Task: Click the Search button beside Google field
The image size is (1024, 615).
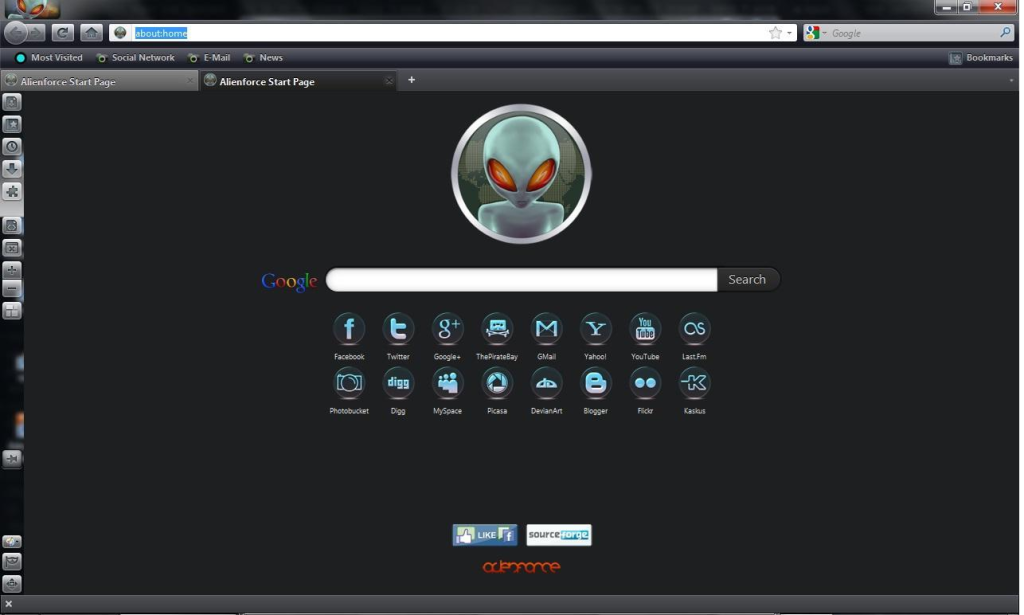Action: pyautogui.click(x=747, y=280)
